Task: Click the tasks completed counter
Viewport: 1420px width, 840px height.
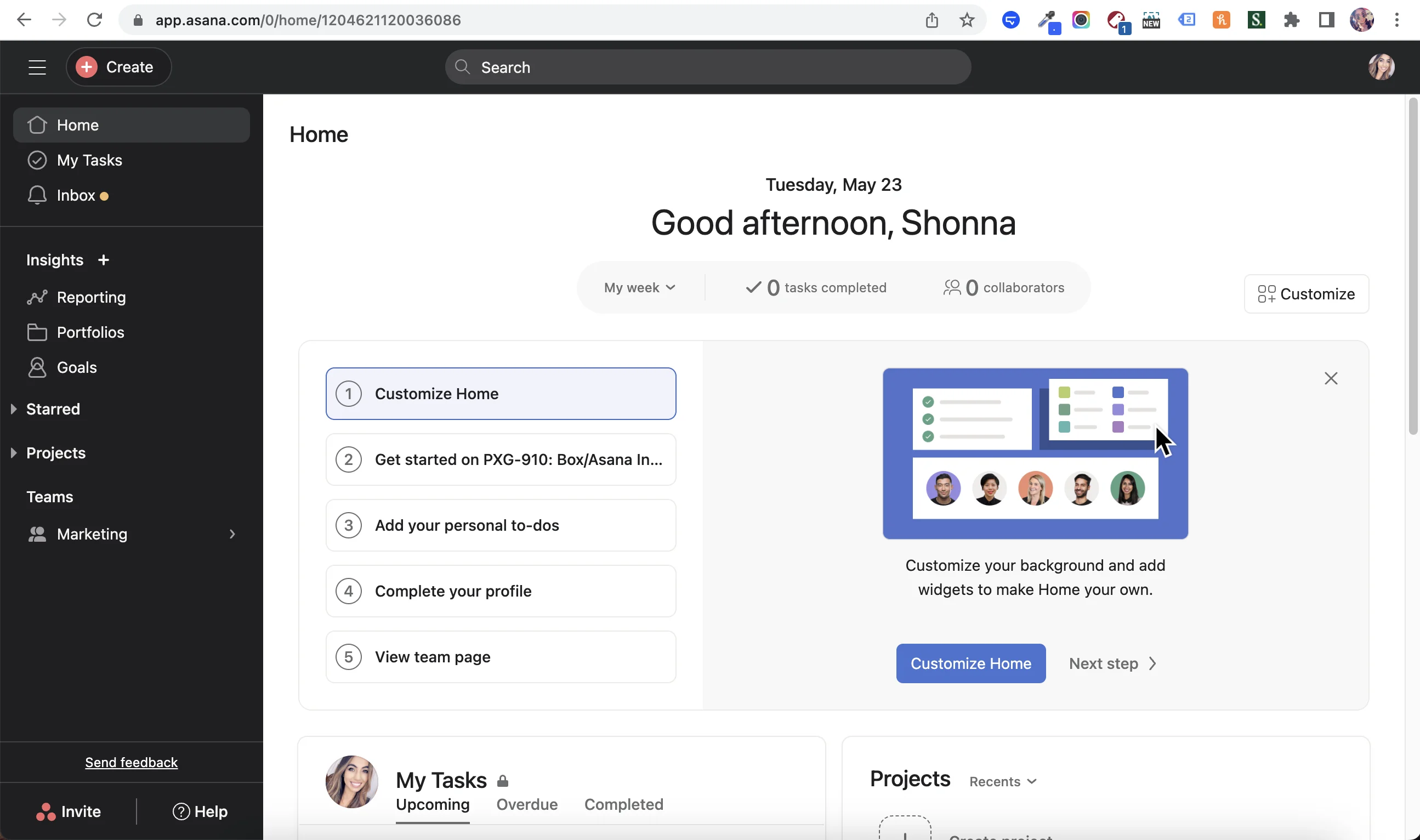Action: [x=816, y=287]
